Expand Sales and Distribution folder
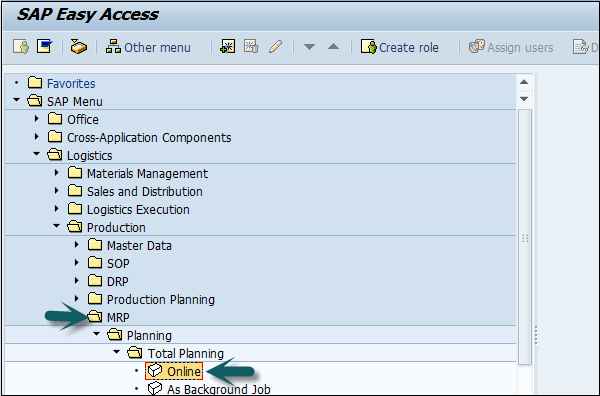The image size is (600, 396). pyautogui.click(x=57, y=191)
